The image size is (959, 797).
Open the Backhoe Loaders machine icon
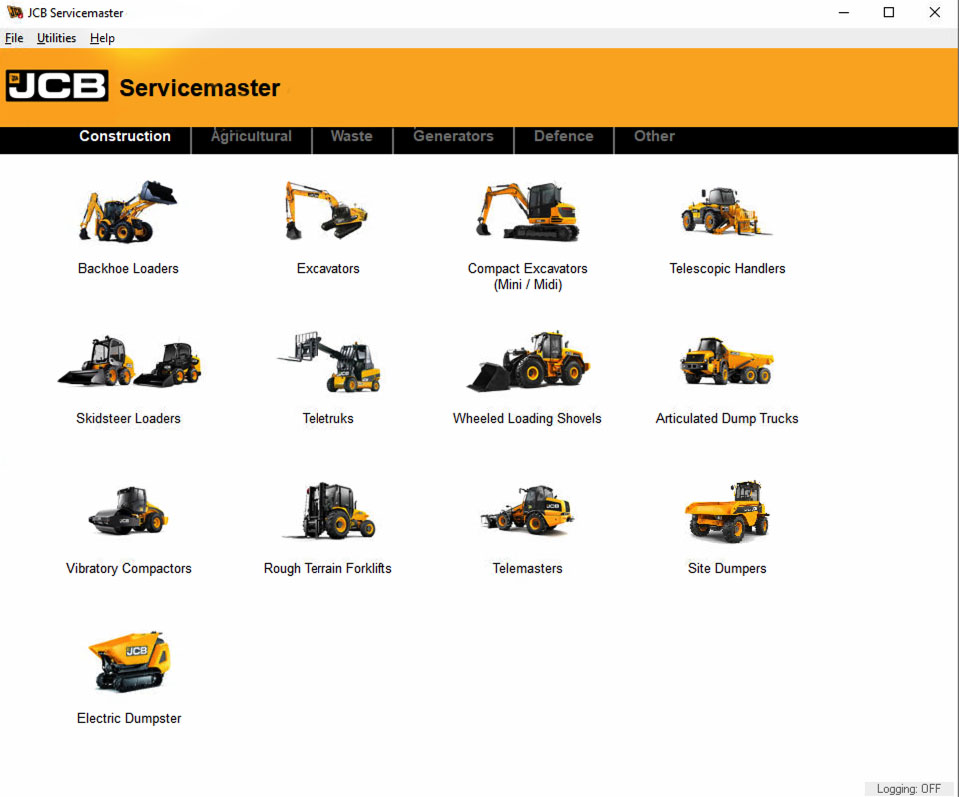click(x=128, y=211)
